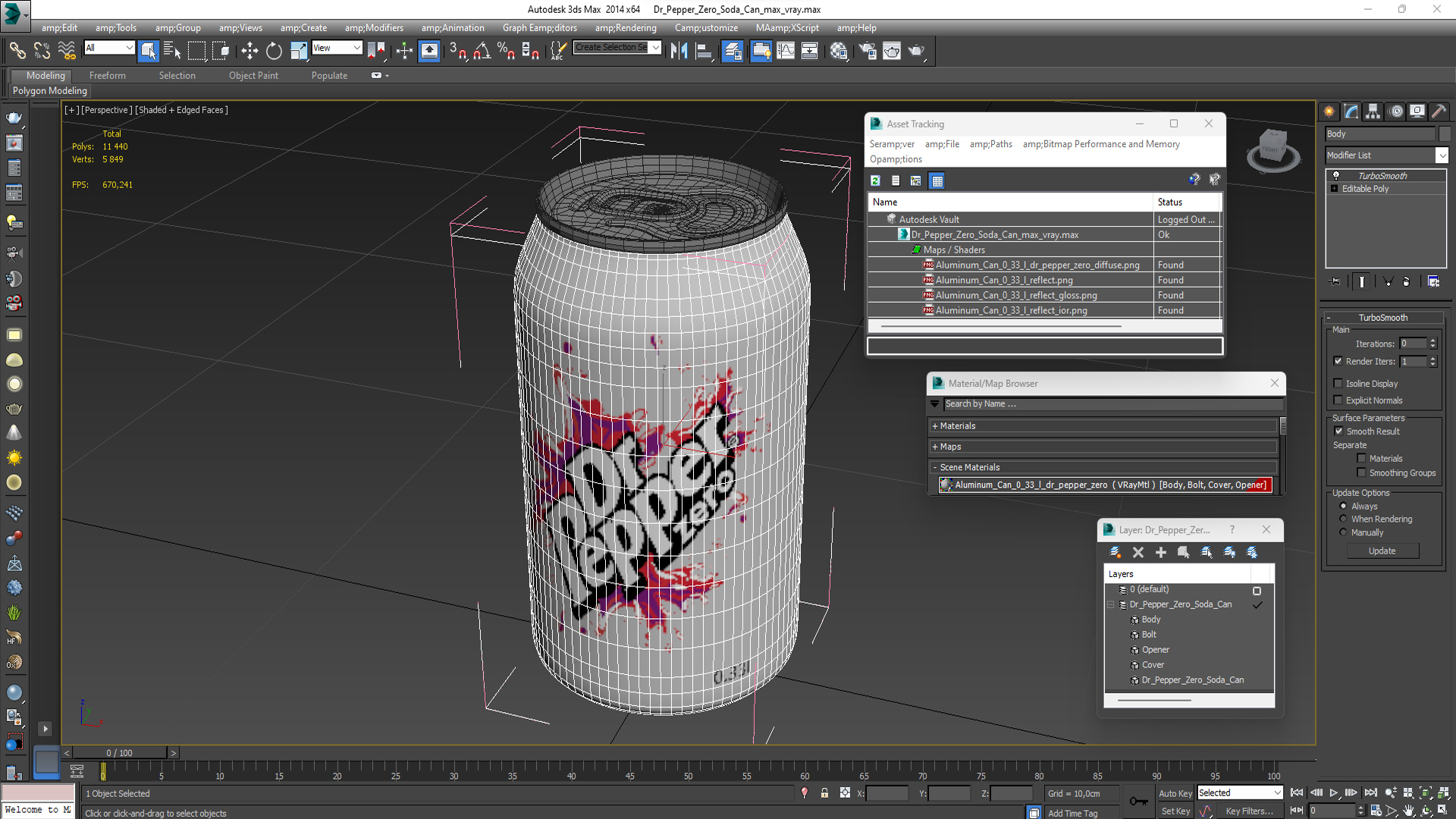Click the Play Animation button
The width and height of the screenshot is (1456, 819).
coord(1334,792)
